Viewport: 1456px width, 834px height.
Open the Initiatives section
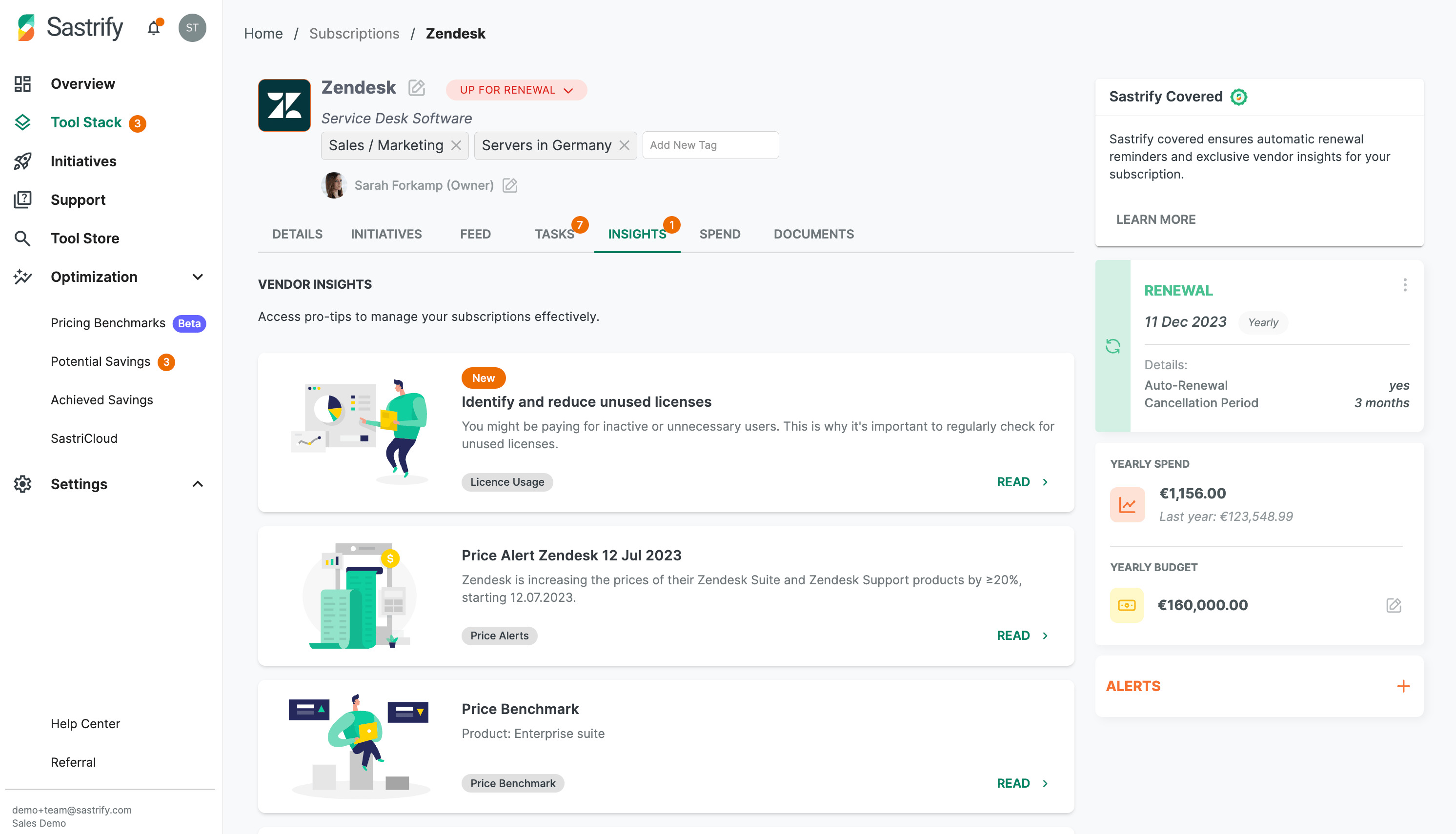83,161
